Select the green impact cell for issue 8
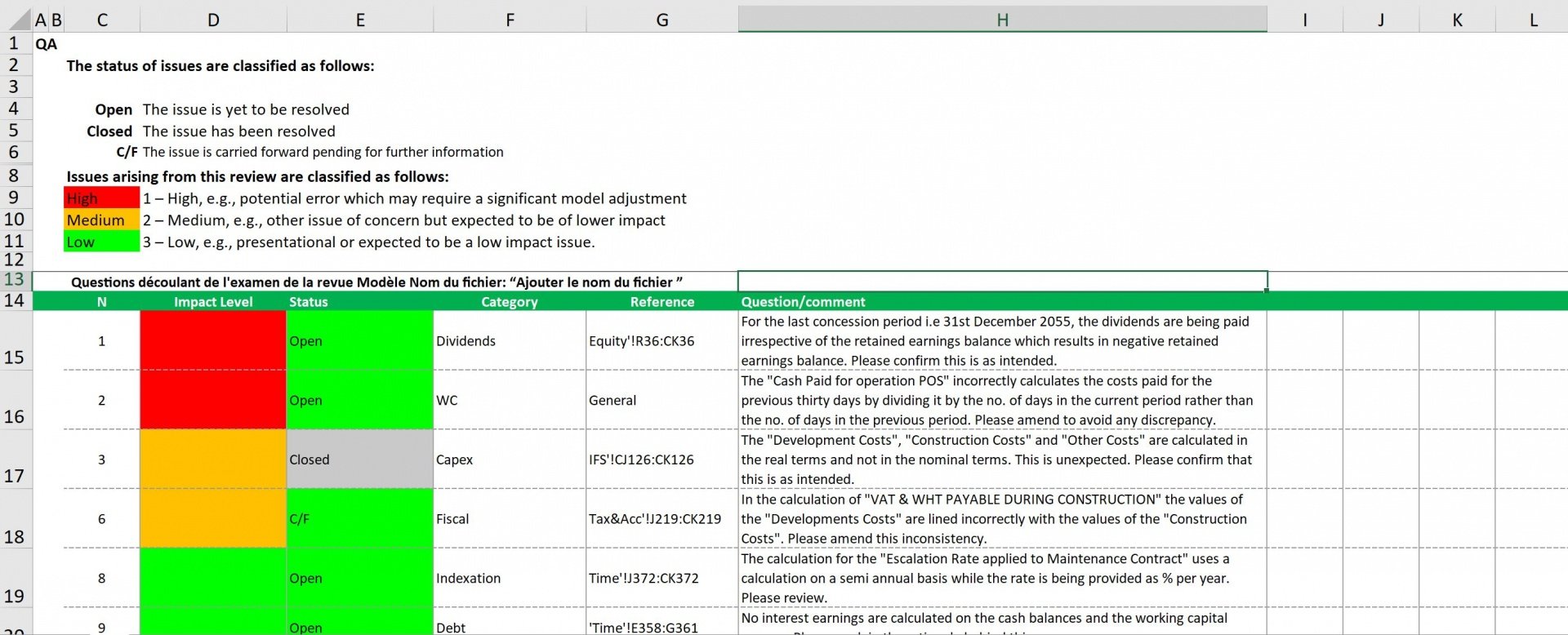Screen dimensions: 1568x635 [213, 578]
